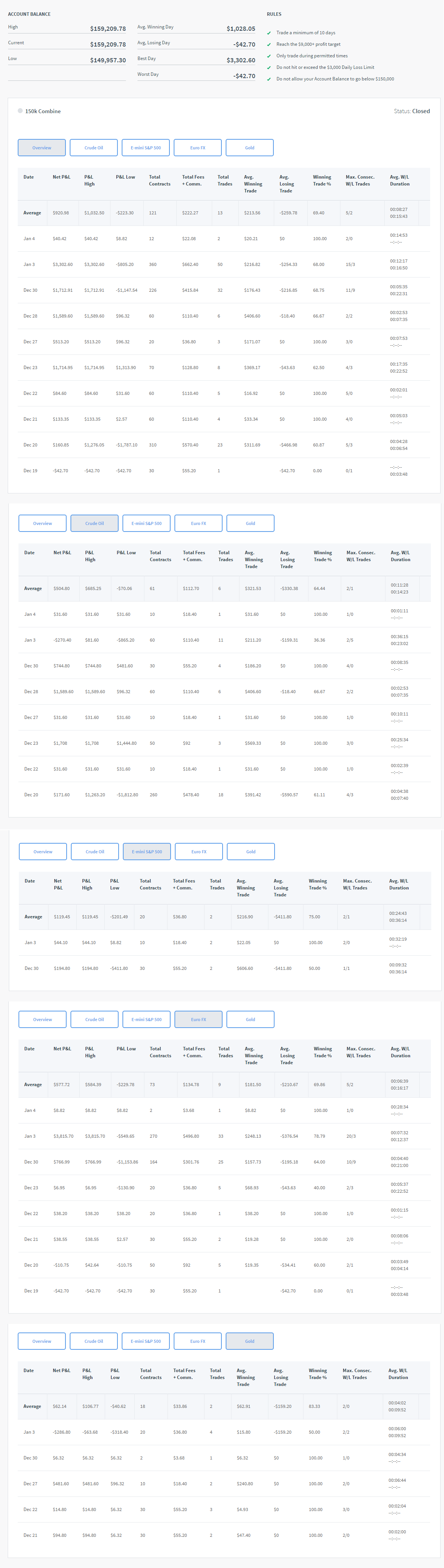This screenshot has height=1568, width=444.
Task: Open Gold tab in the row where Crude Oil is active
Action: [250, 523]
